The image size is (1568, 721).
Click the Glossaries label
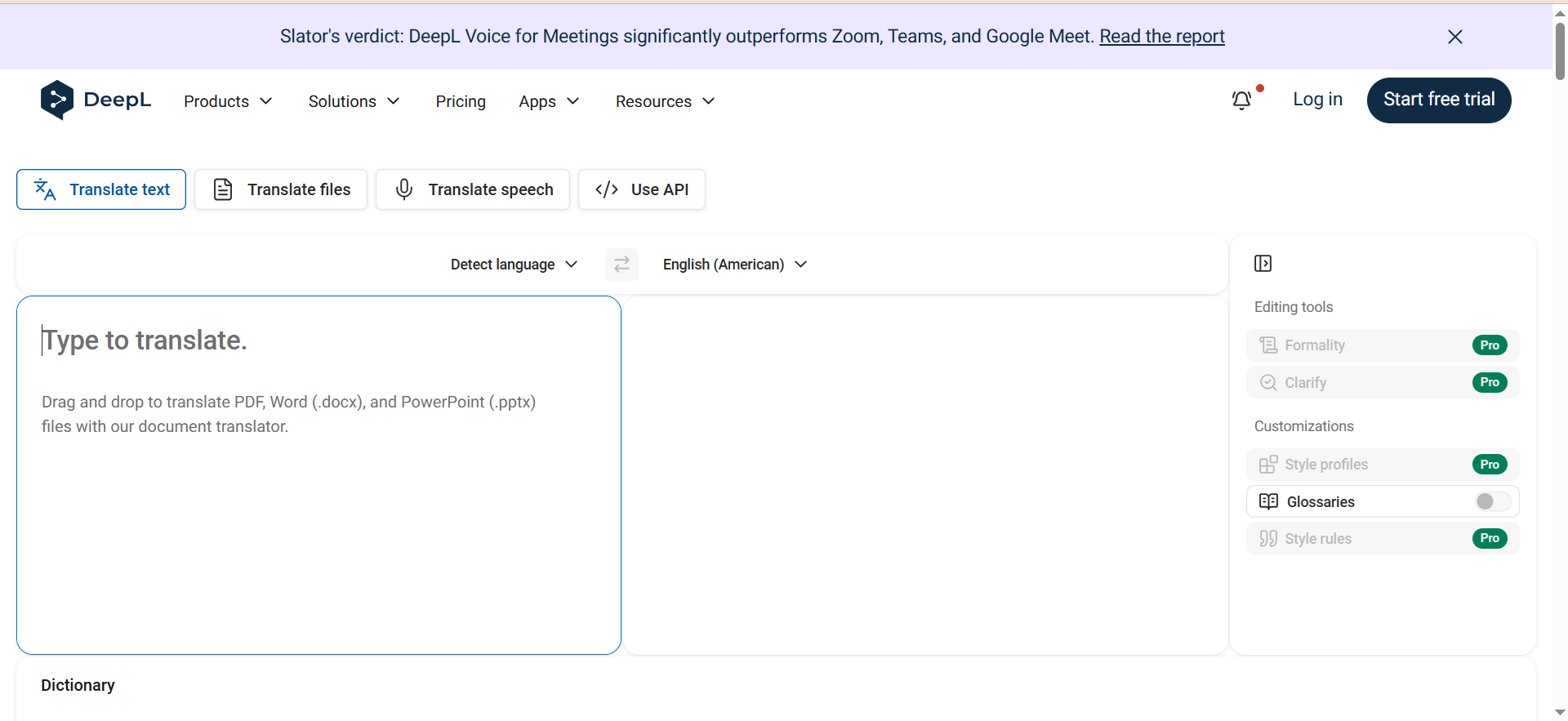[x=1321, y=502]
